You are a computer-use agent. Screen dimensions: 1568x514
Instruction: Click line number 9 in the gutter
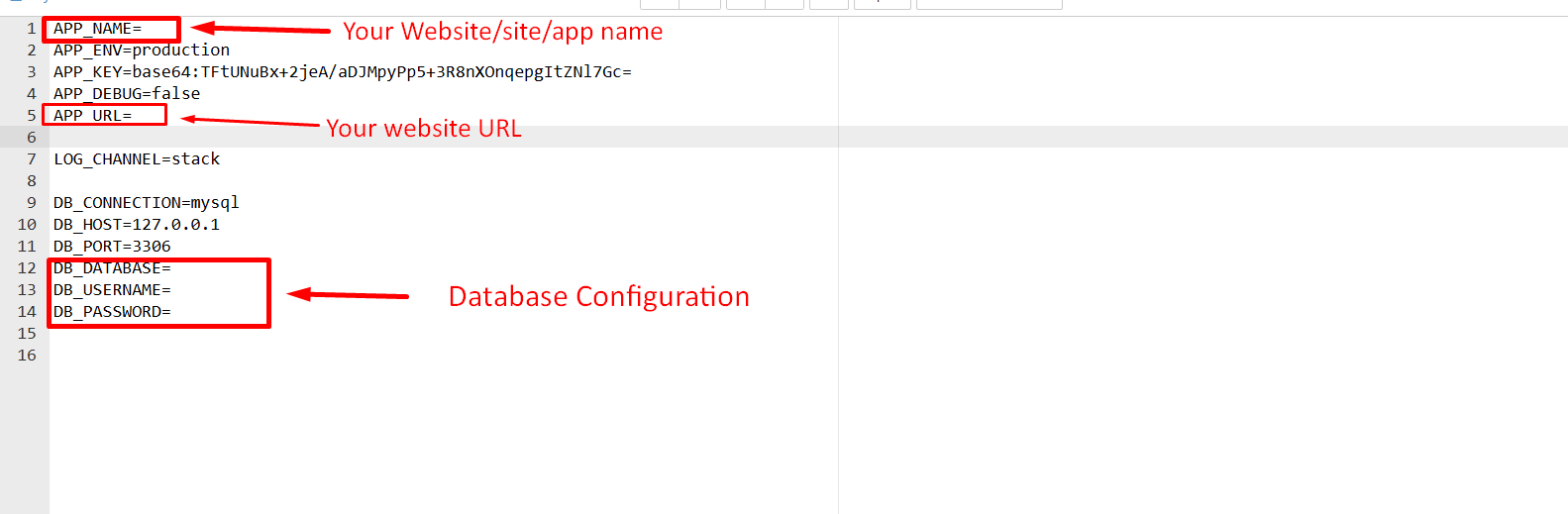(x=31, y=203)
